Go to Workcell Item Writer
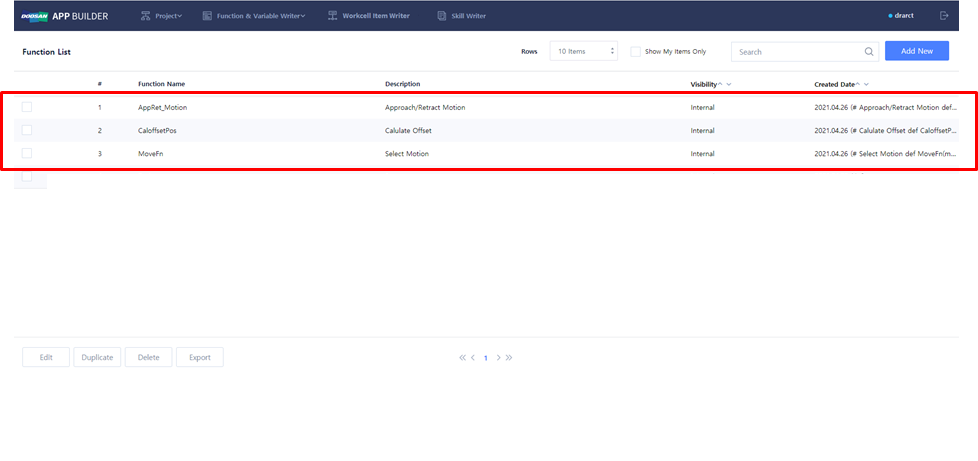This screenshot has height=461, width=978. coord(371,16)
